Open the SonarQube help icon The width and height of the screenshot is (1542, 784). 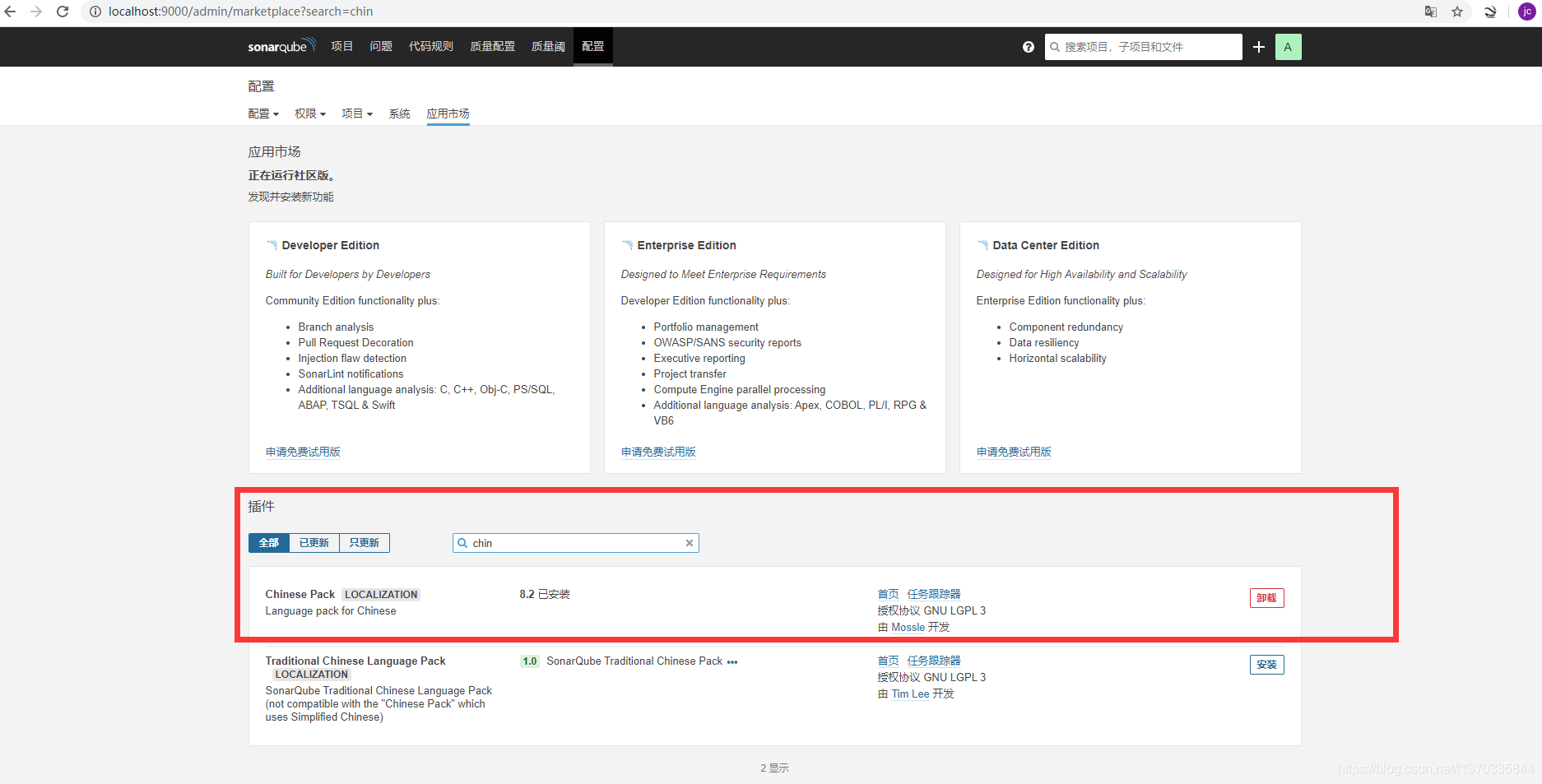[x=1028, y=47]
